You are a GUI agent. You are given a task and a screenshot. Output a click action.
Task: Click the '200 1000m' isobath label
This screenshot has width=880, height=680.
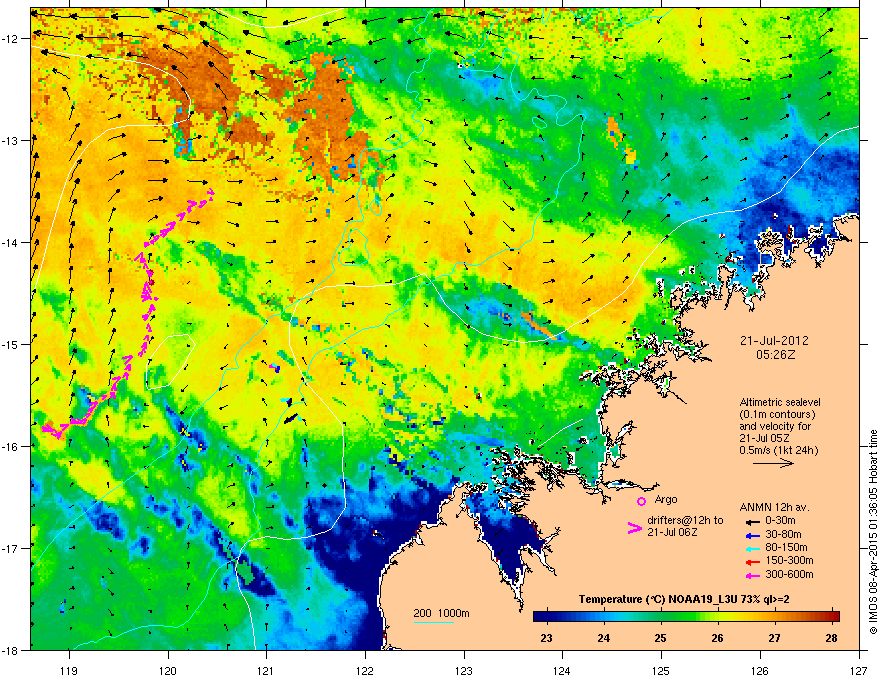coord(442,613)
